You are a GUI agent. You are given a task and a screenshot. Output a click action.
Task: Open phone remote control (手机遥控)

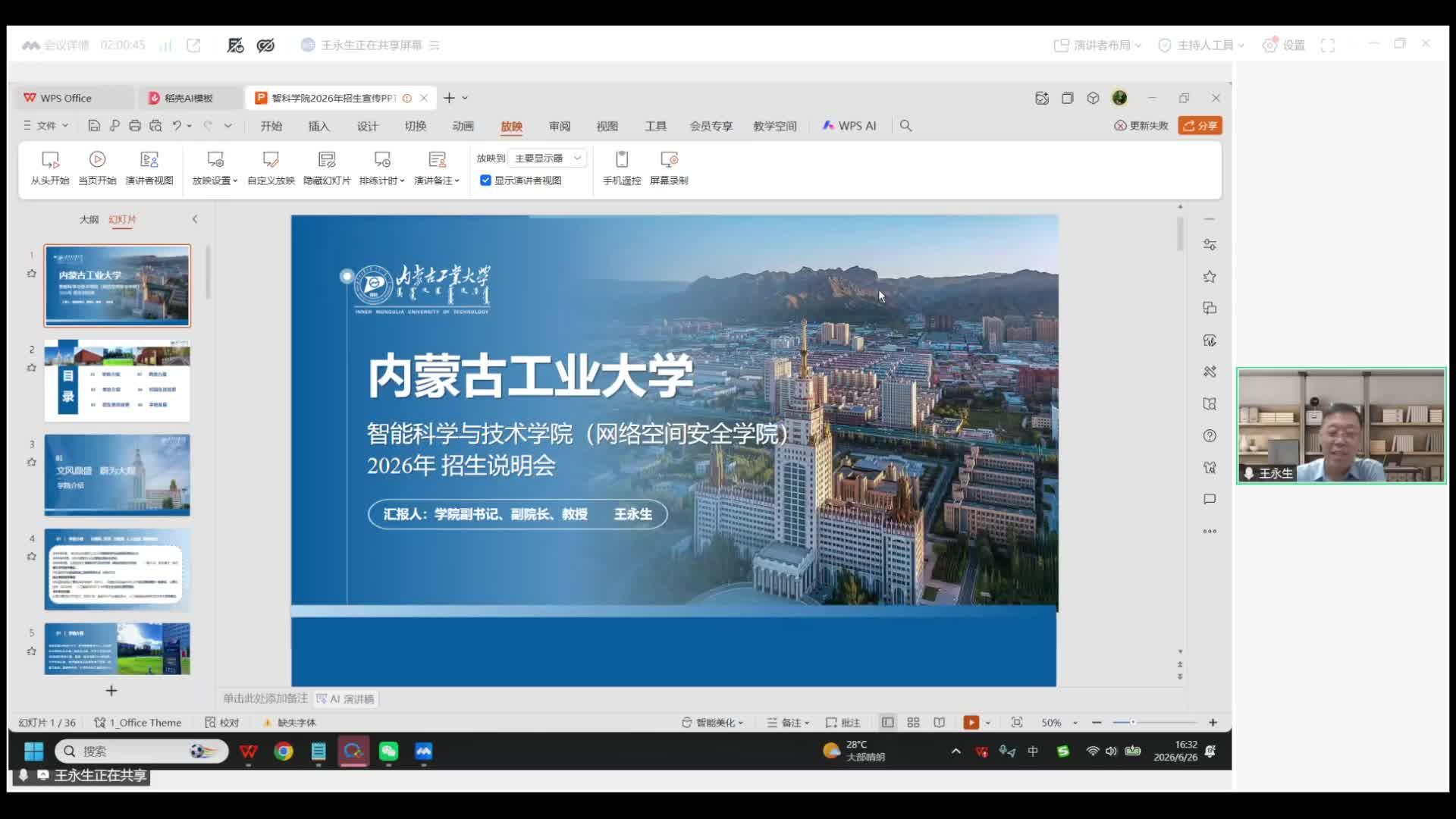[622, 168]
